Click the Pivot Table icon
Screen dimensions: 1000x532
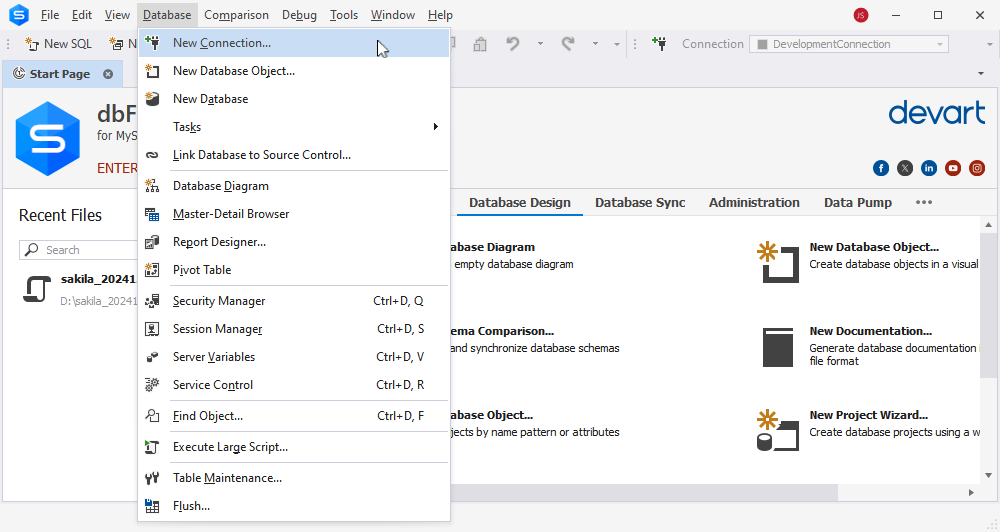152,270
